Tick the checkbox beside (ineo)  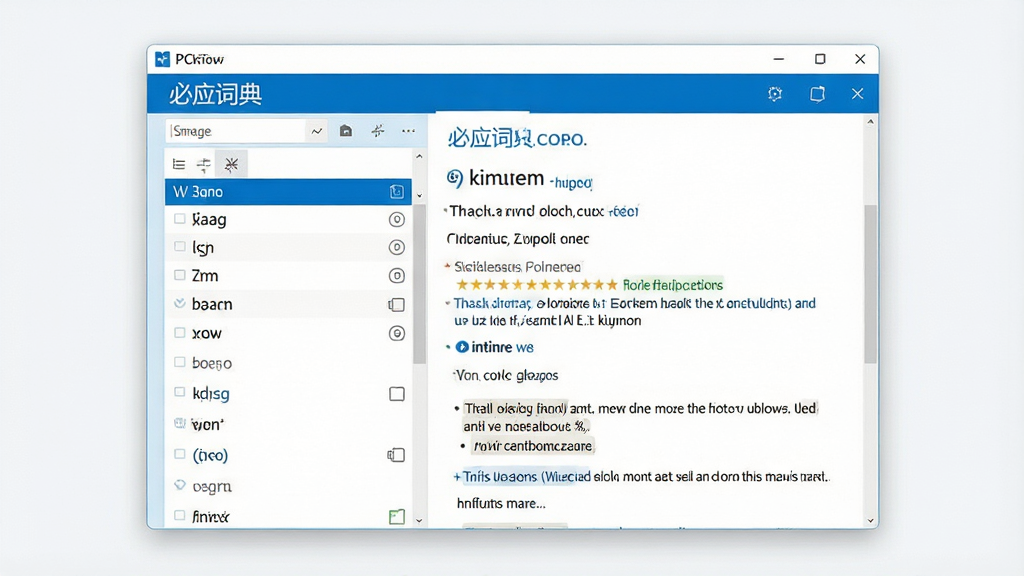tap(180, 454)
